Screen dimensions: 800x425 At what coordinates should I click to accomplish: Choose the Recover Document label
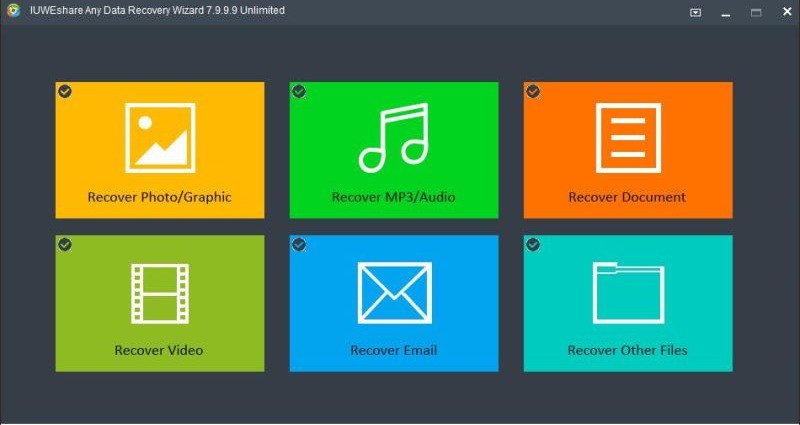(x=628, y=197)
